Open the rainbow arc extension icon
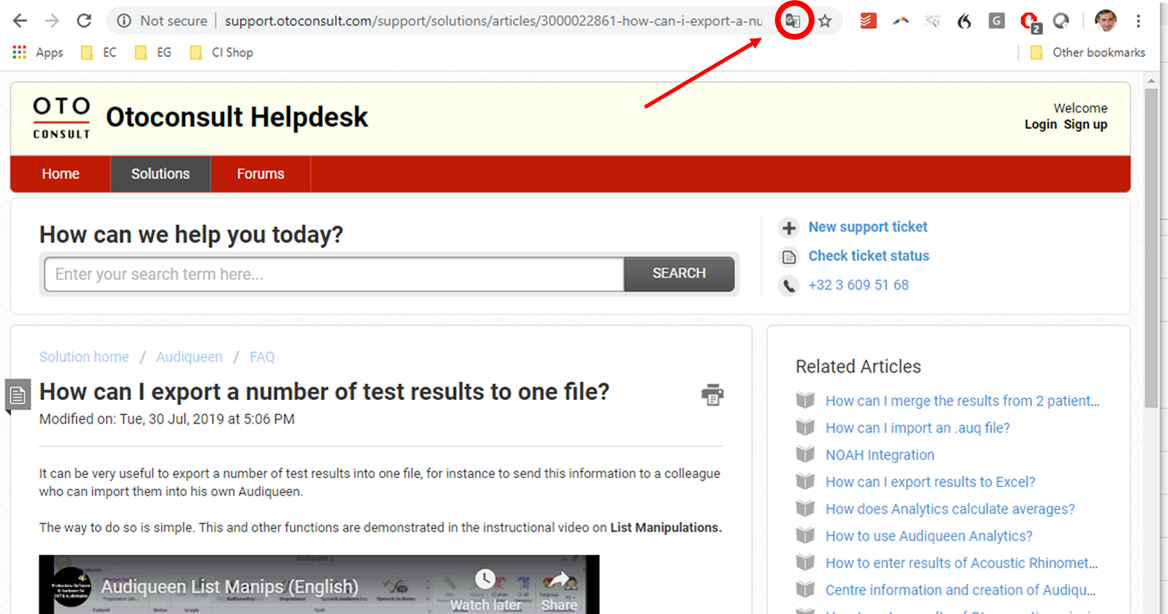The width and height of the screenshot is (1168, 614). [901, 21]
